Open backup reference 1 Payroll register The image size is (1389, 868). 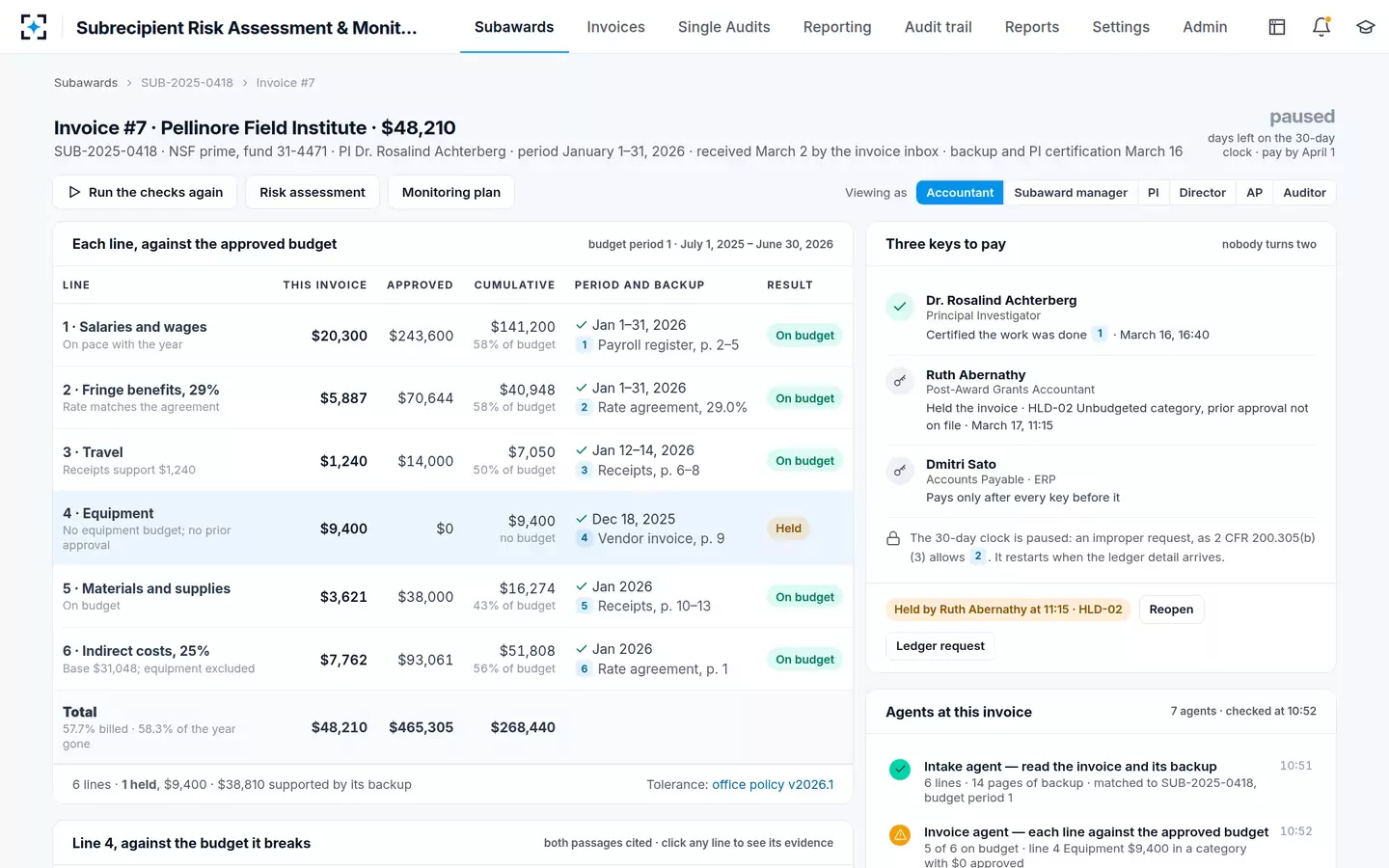658,345
